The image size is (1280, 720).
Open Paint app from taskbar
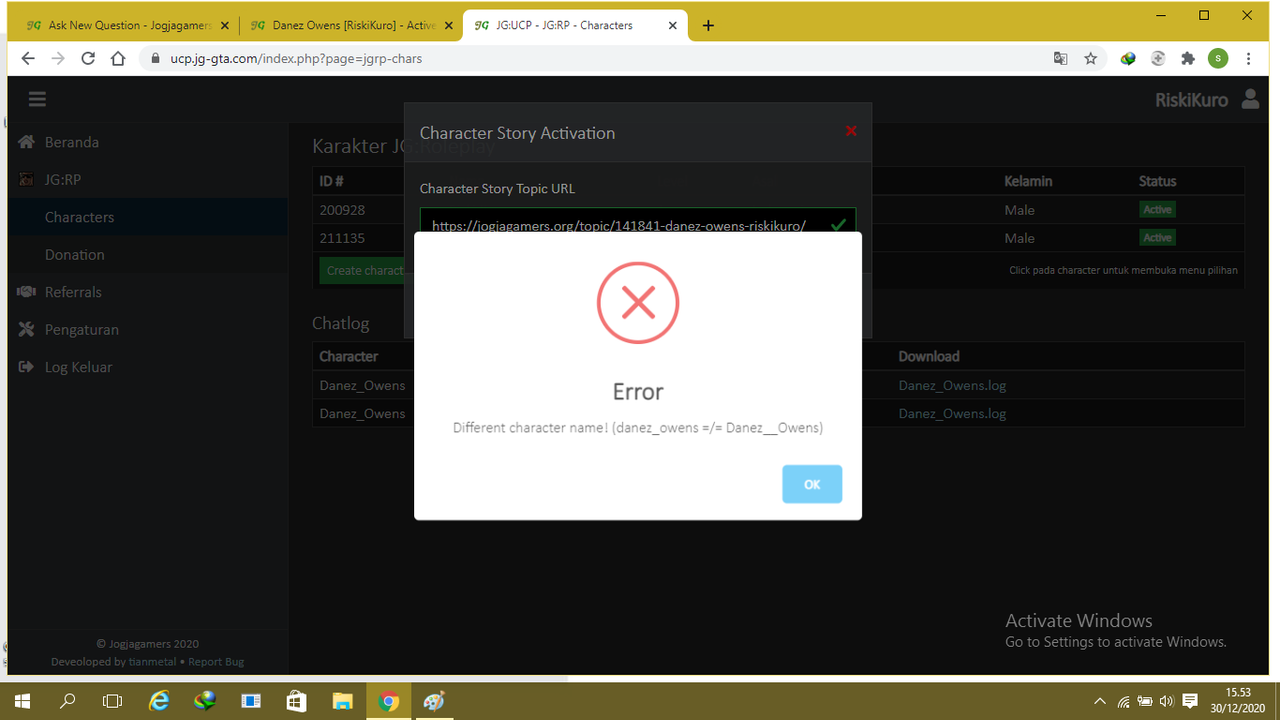[x=434, y=701]
